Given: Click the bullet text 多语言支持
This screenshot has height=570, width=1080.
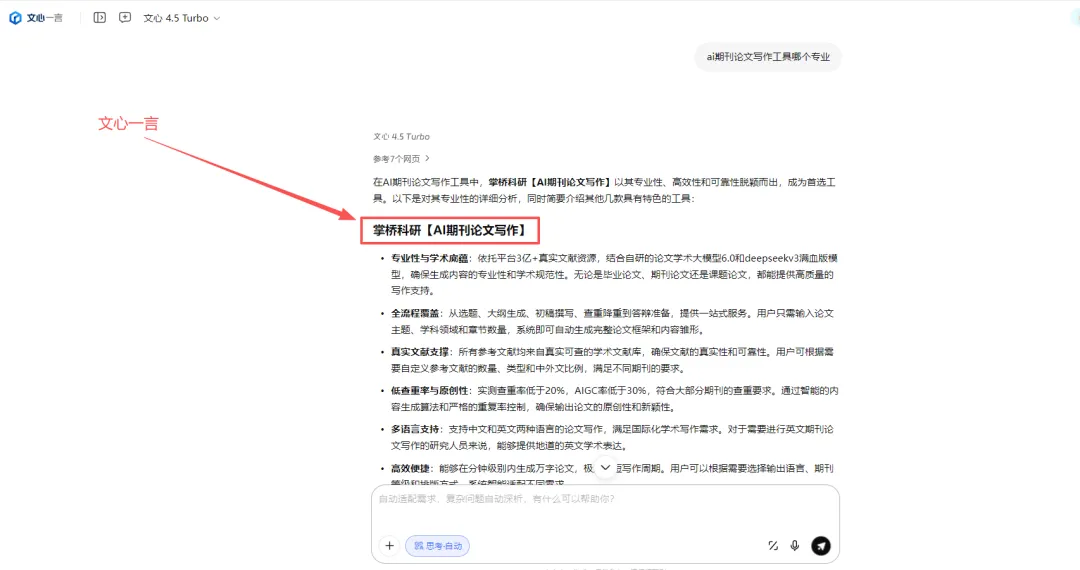Looking at the screenshot, I should pyautogui.click(x=415, y=429).
